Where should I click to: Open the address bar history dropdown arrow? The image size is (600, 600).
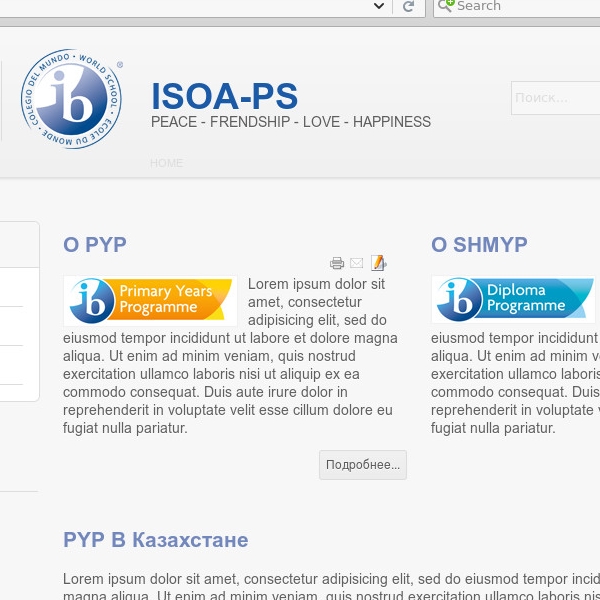tap(379, 6)
